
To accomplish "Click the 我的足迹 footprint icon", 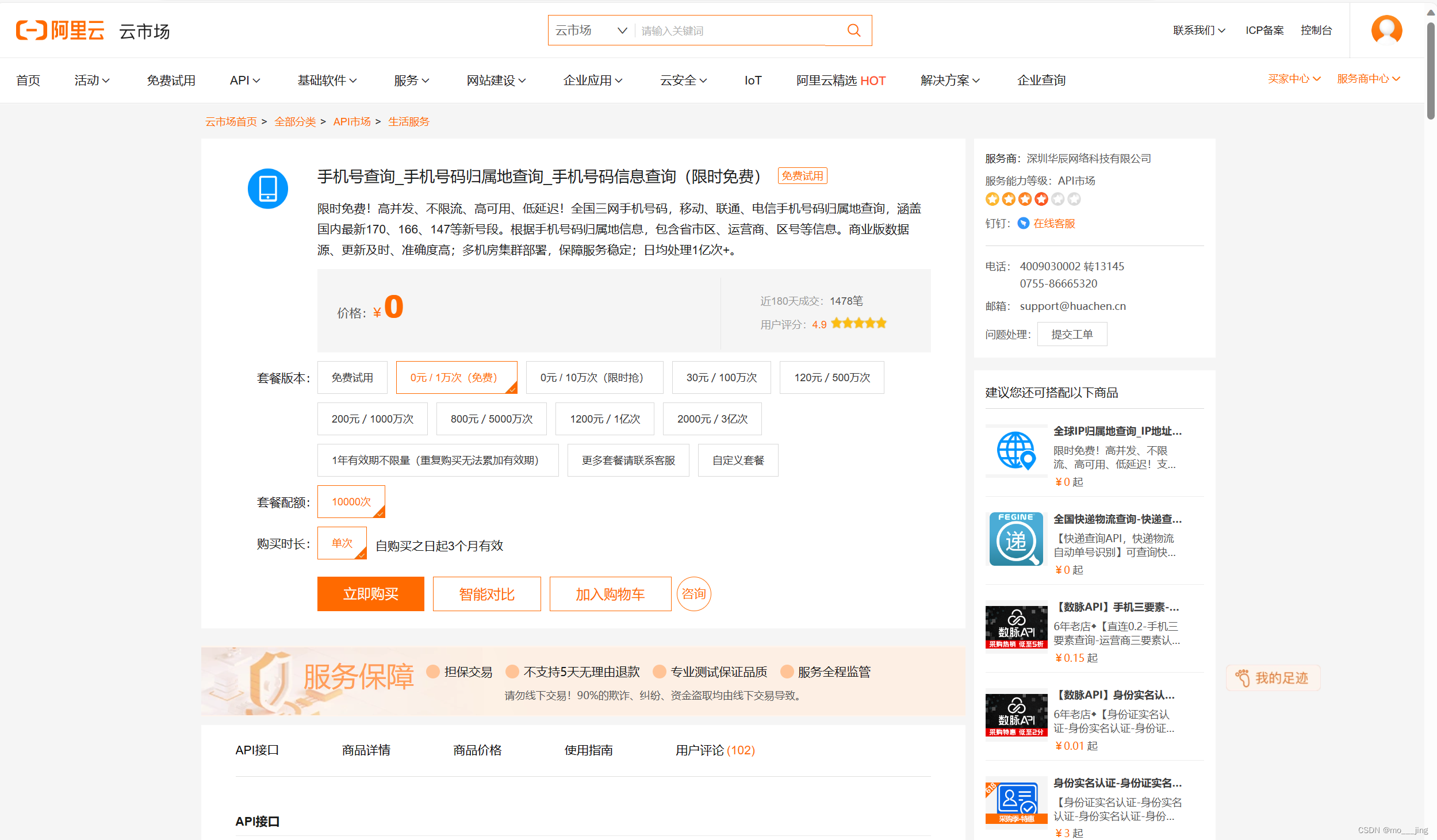I will click(1242, 678).
